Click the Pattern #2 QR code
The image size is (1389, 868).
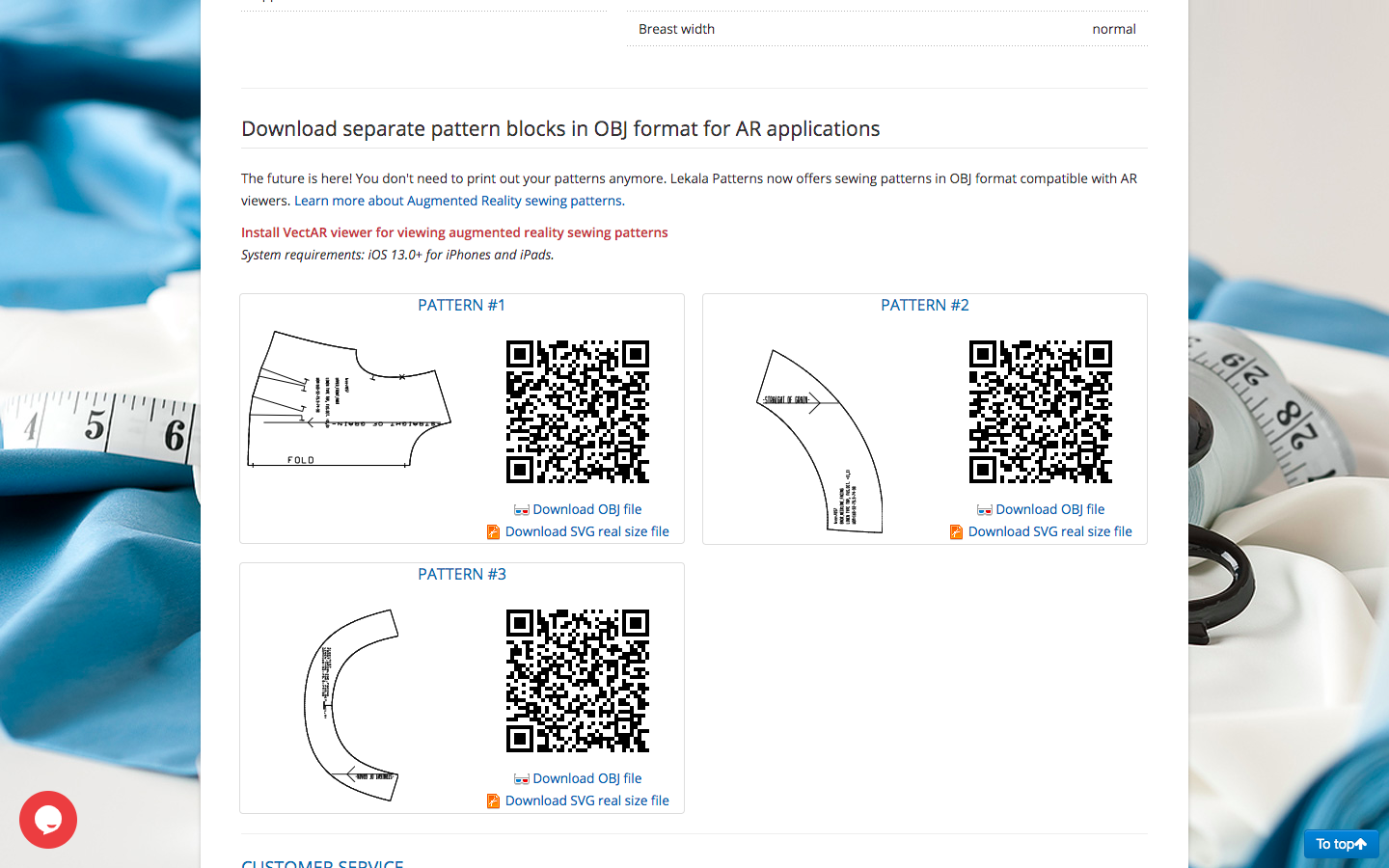pyautogui.click(x=1041, y=412)
